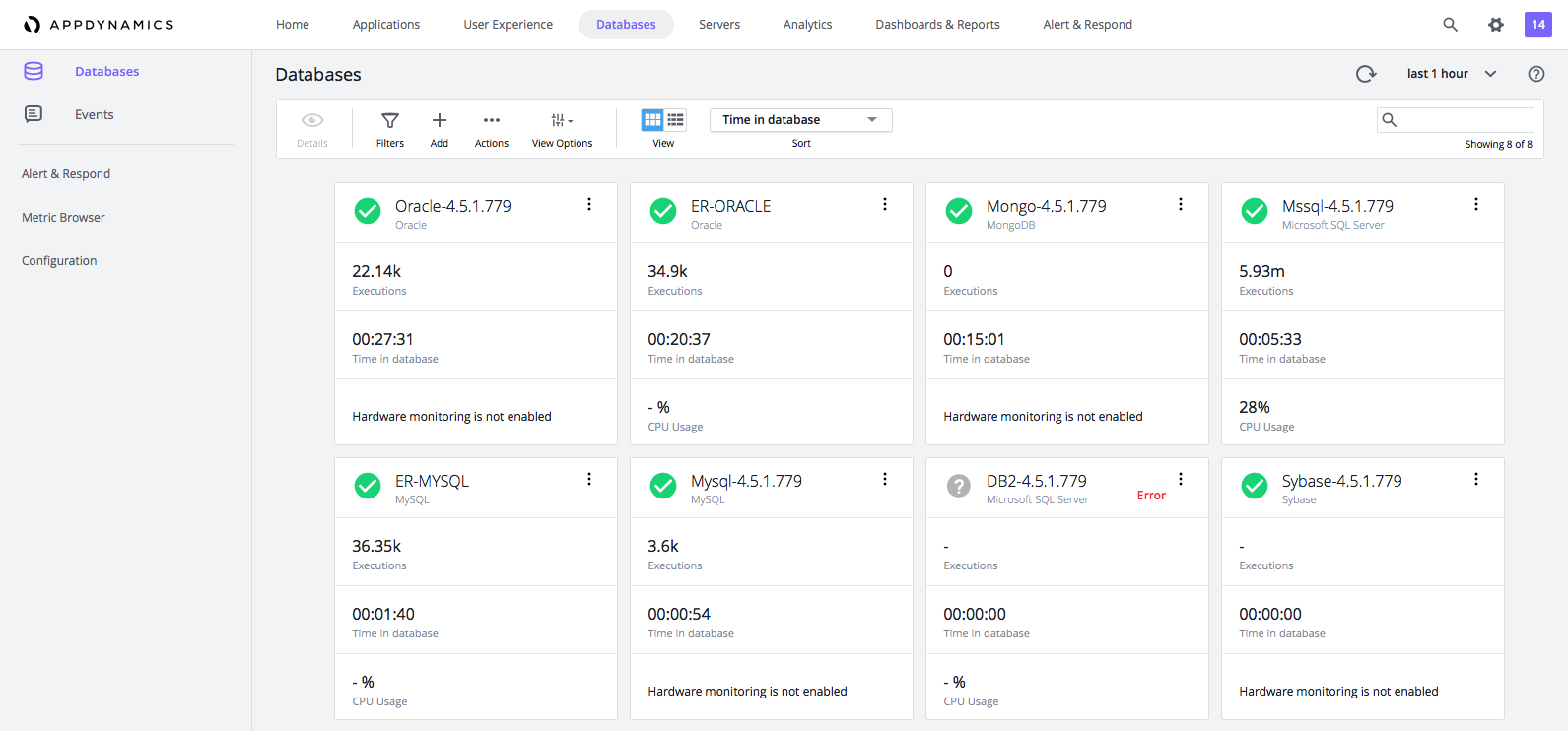Click the Details eye icon
Image resolution: width=1568 pixels, height=731 pixels.
point(312,120)
